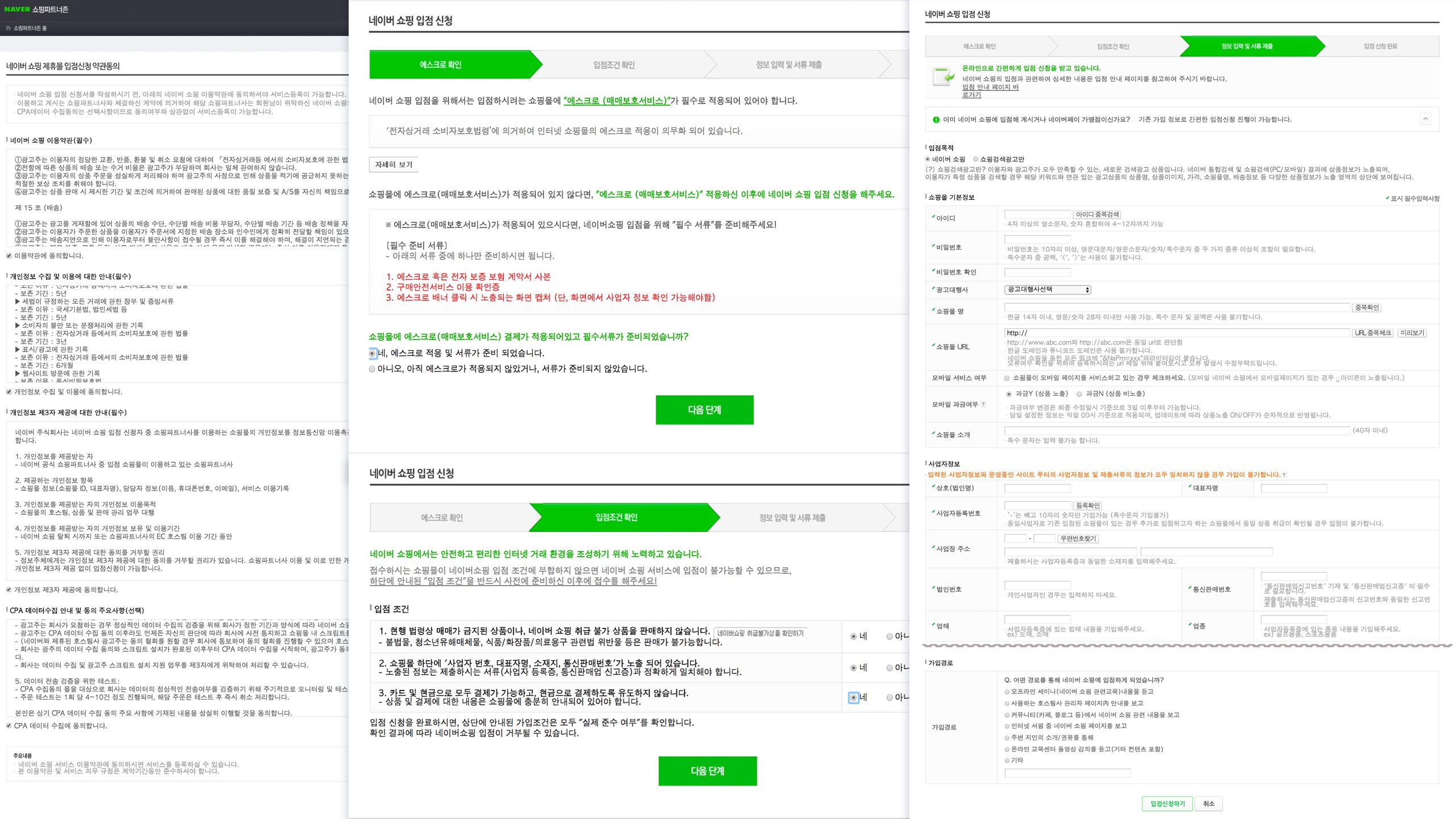Focus the 법인번호 input field

tap(1037, 585)
